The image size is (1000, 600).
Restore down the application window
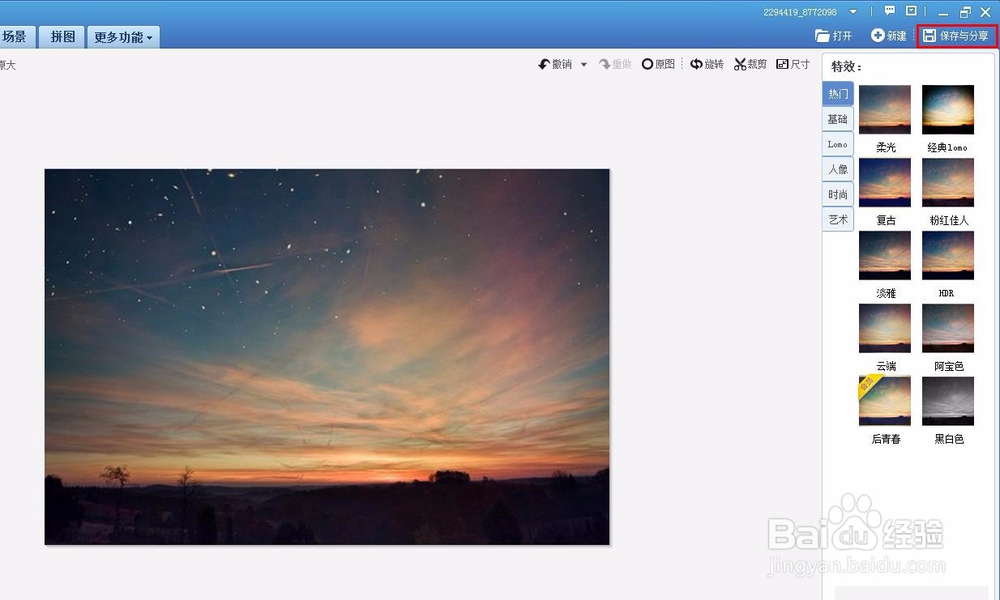tap(965, 12)
